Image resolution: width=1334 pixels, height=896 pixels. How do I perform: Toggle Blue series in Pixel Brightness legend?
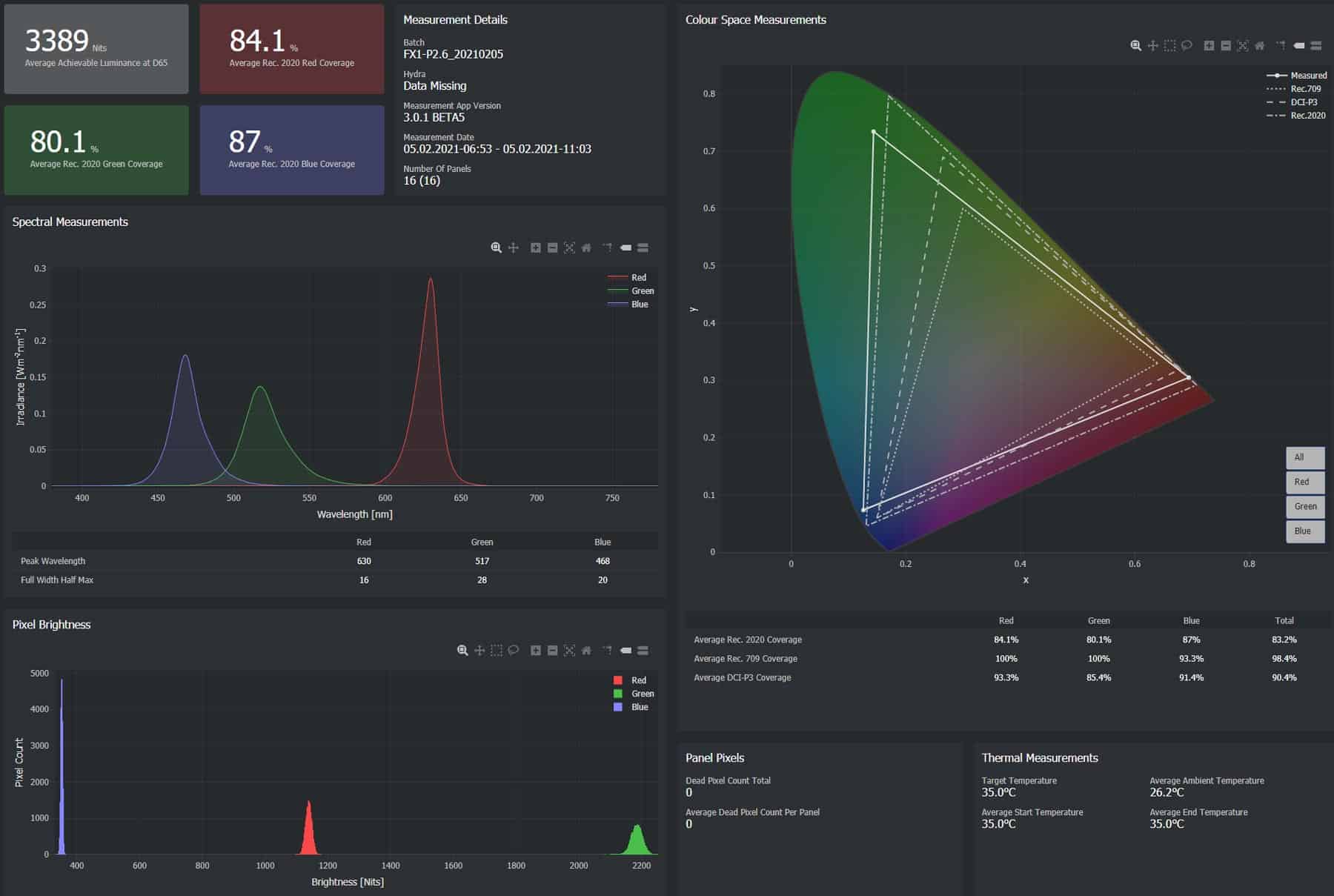631,706
